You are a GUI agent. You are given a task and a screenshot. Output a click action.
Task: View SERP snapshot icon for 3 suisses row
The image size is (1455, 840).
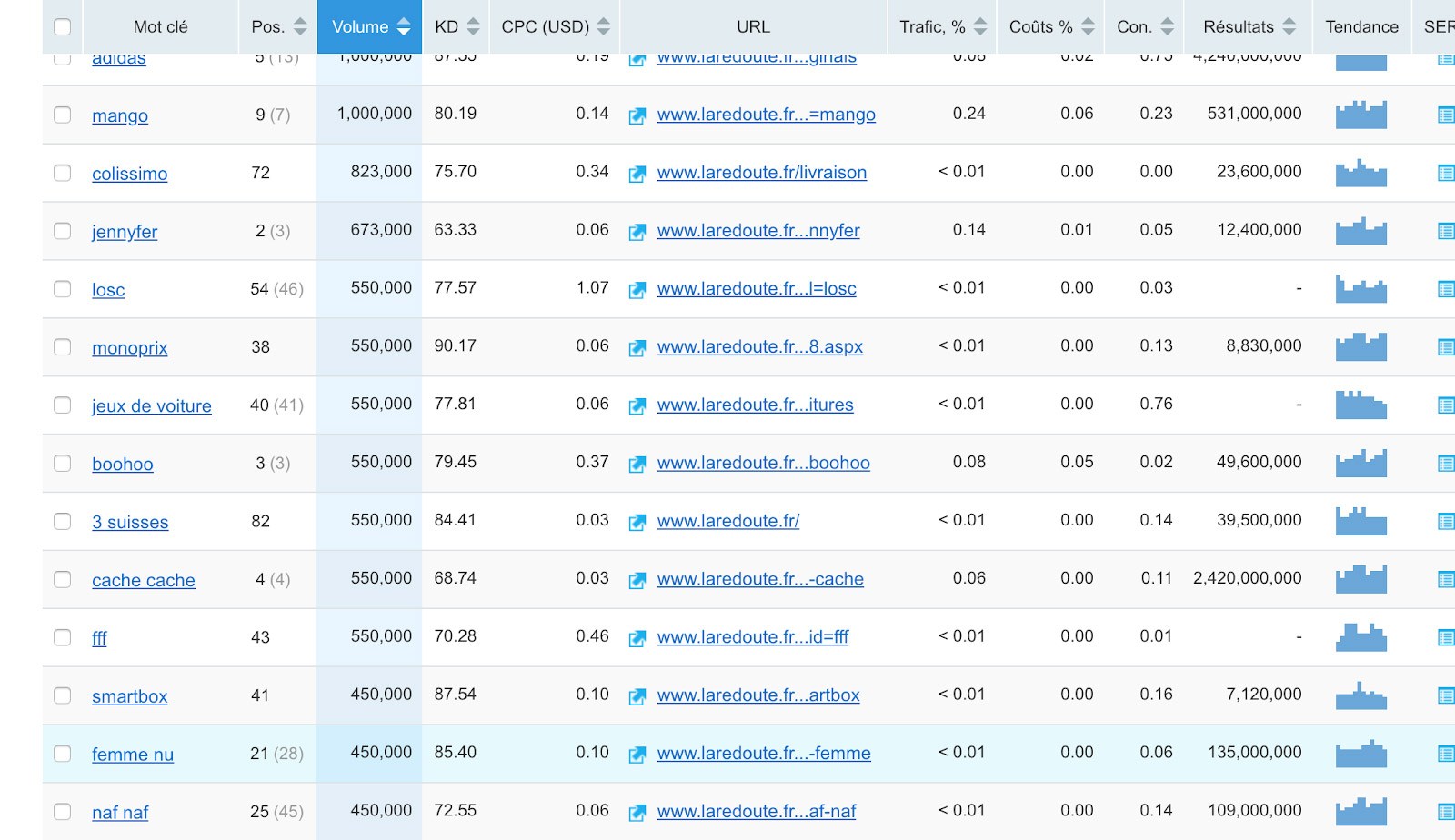1446,522
